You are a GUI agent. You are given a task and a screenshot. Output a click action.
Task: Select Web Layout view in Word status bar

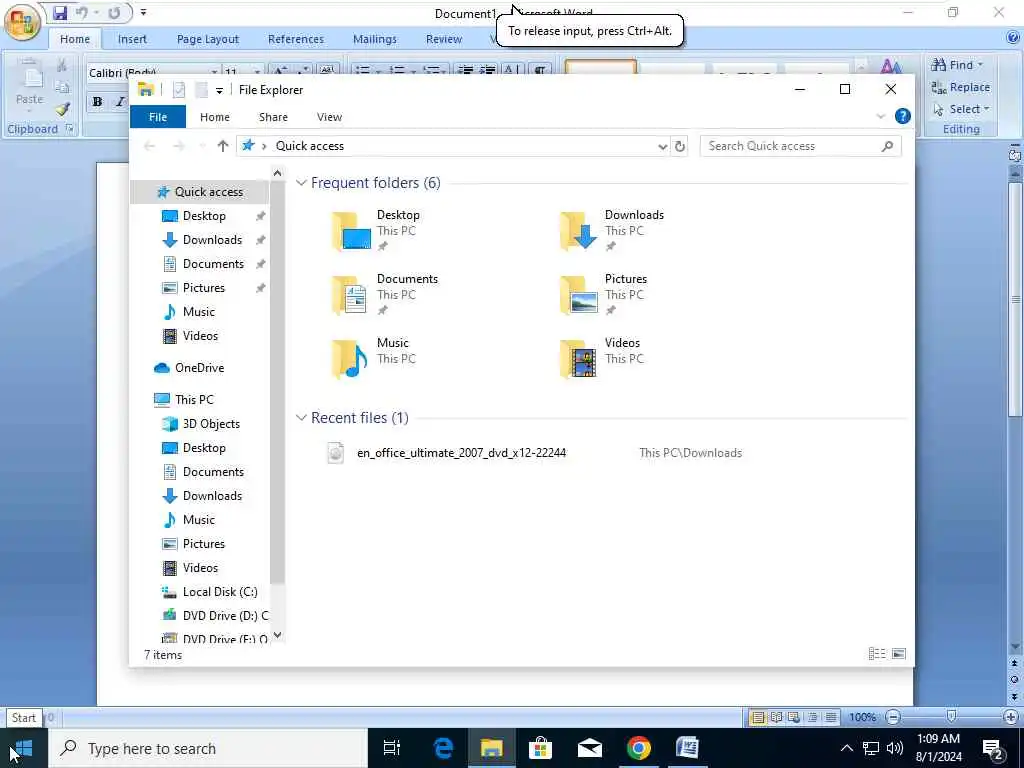tap(794, 717)
